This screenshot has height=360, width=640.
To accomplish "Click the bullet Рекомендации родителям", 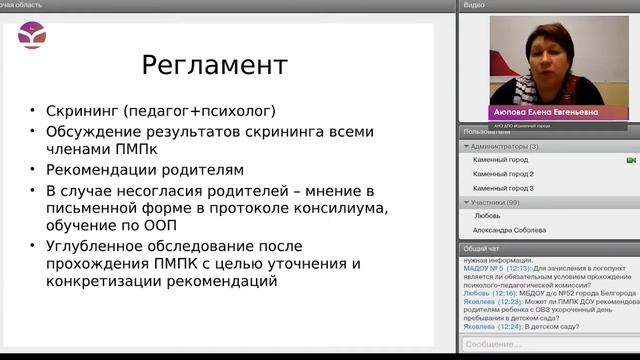I will pyautogui.click(x=145, y=170).
